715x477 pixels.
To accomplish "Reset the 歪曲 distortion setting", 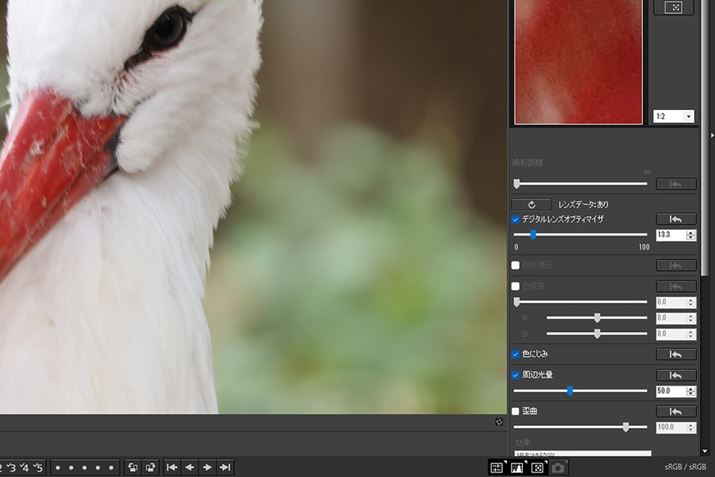I will coord(676,412).
